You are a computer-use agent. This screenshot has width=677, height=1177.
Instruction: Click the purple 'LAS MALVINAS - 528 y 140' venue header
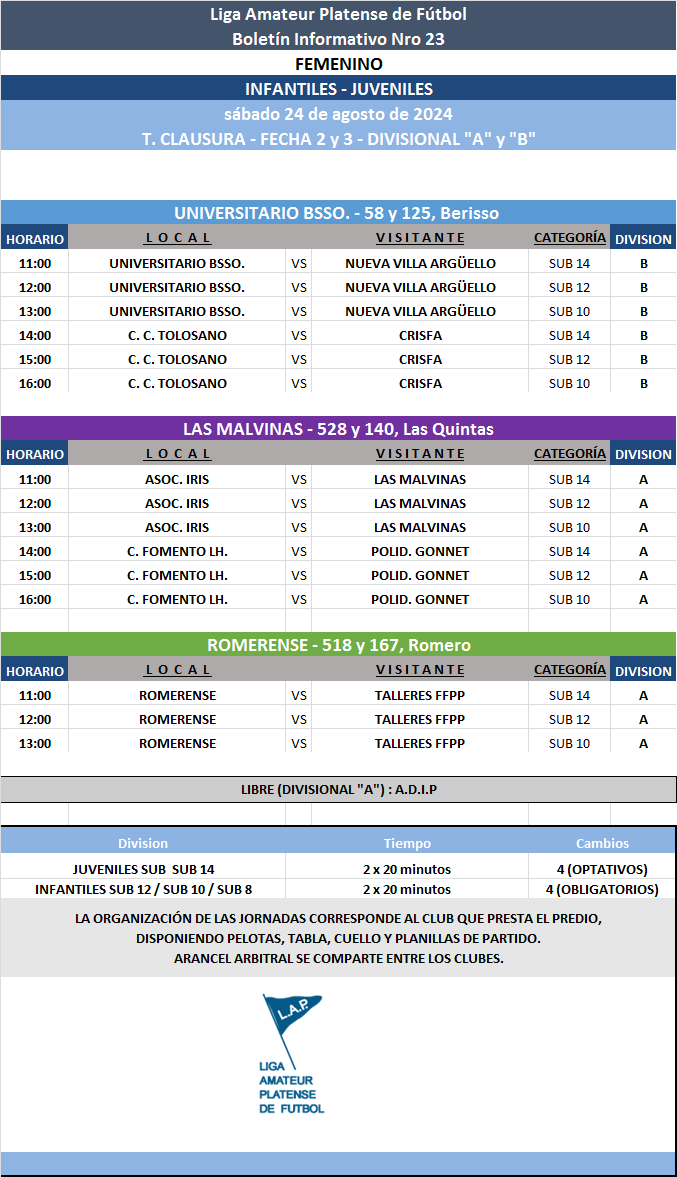338,429
